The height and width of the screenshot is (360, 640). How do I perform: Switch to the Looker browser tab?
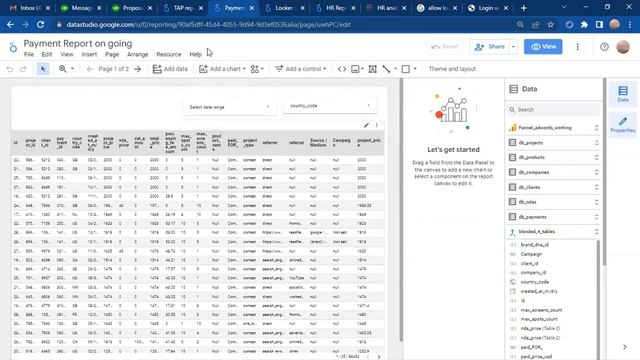[284, 8]
